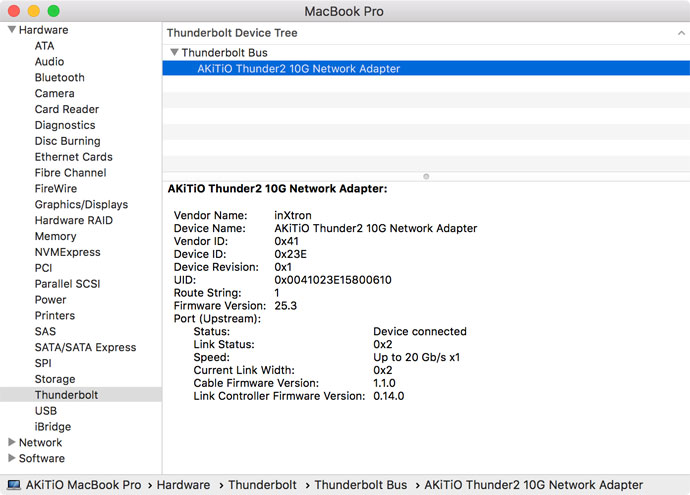Open the Ethernet Cards category
Viewport: 690px width, 495px height.
click(73, 157)
